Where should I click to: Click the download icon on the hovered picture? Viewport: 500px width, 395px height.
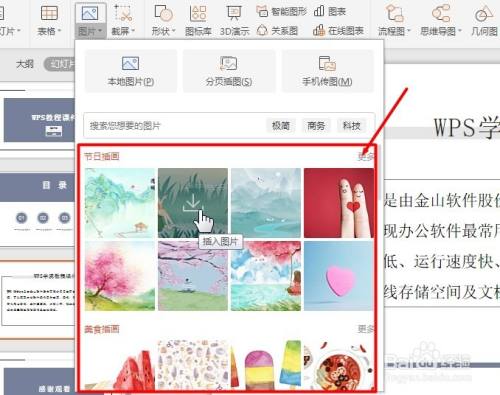point(193,204)
